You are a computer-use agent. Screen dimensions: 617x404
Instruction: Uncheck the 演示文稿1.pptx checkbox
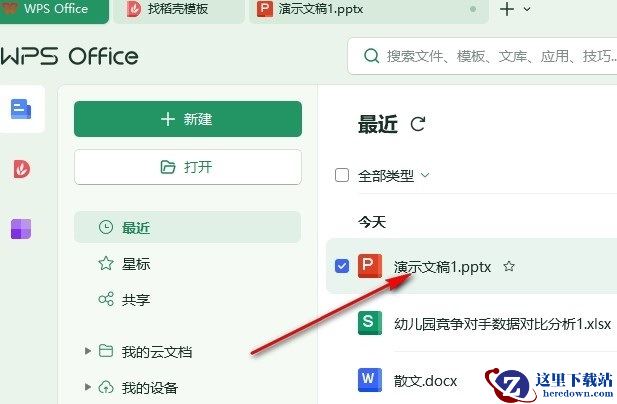tap(342, 266)
